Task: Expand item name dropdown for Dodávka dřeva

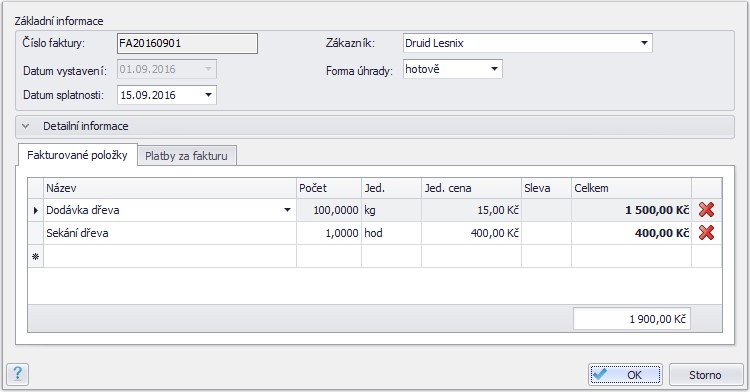Action: coord(287,210)
